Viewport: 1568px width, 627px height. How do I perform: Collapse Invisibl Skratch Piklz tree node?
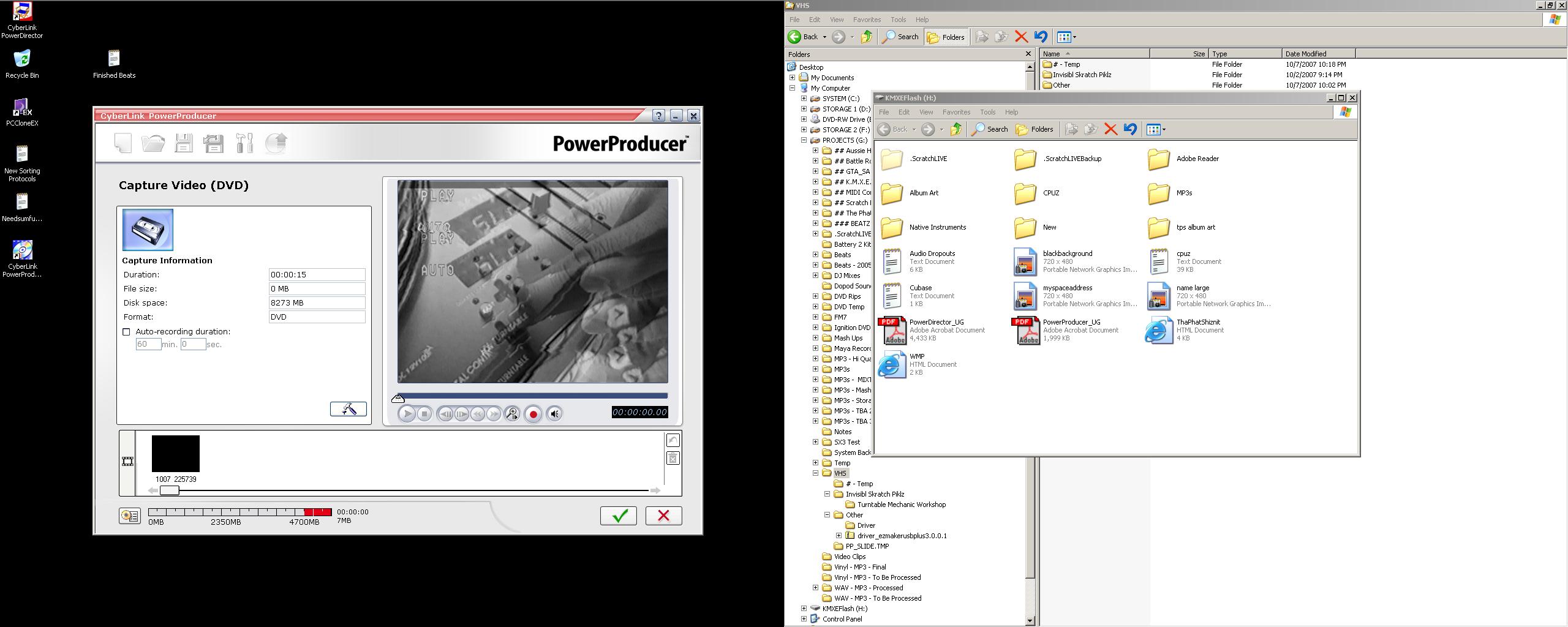[x=827, y=494]
